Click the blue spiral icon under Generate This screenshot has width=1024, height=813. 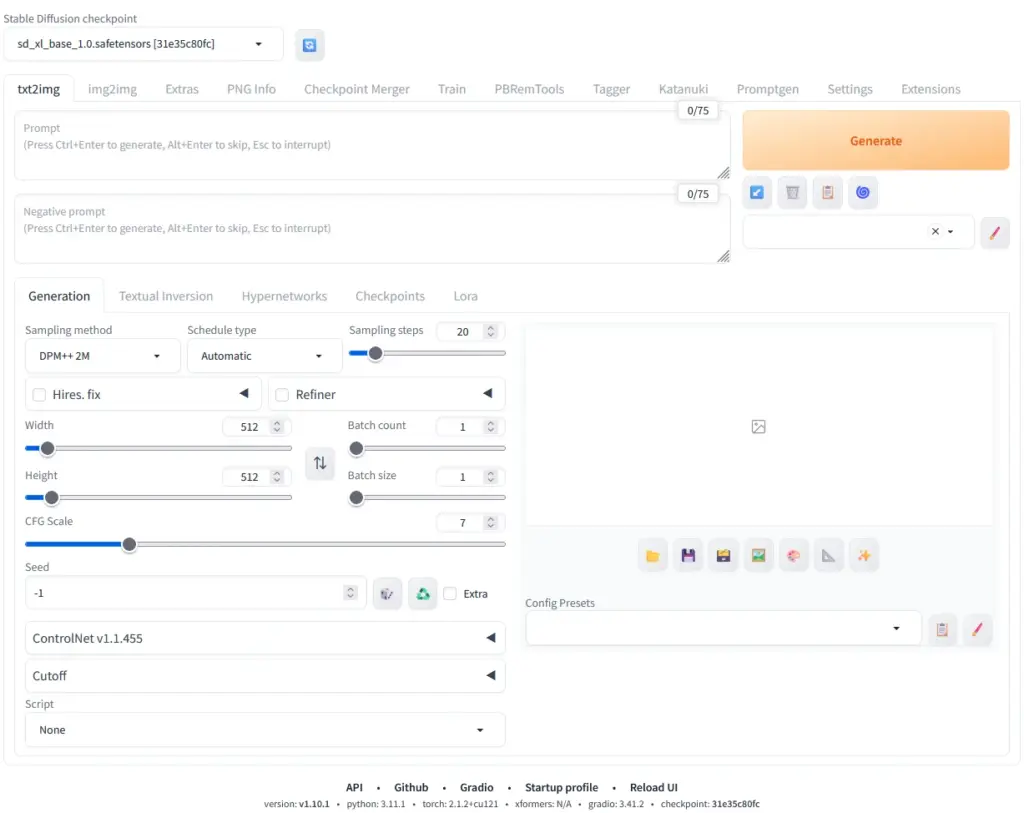point(862,192)
